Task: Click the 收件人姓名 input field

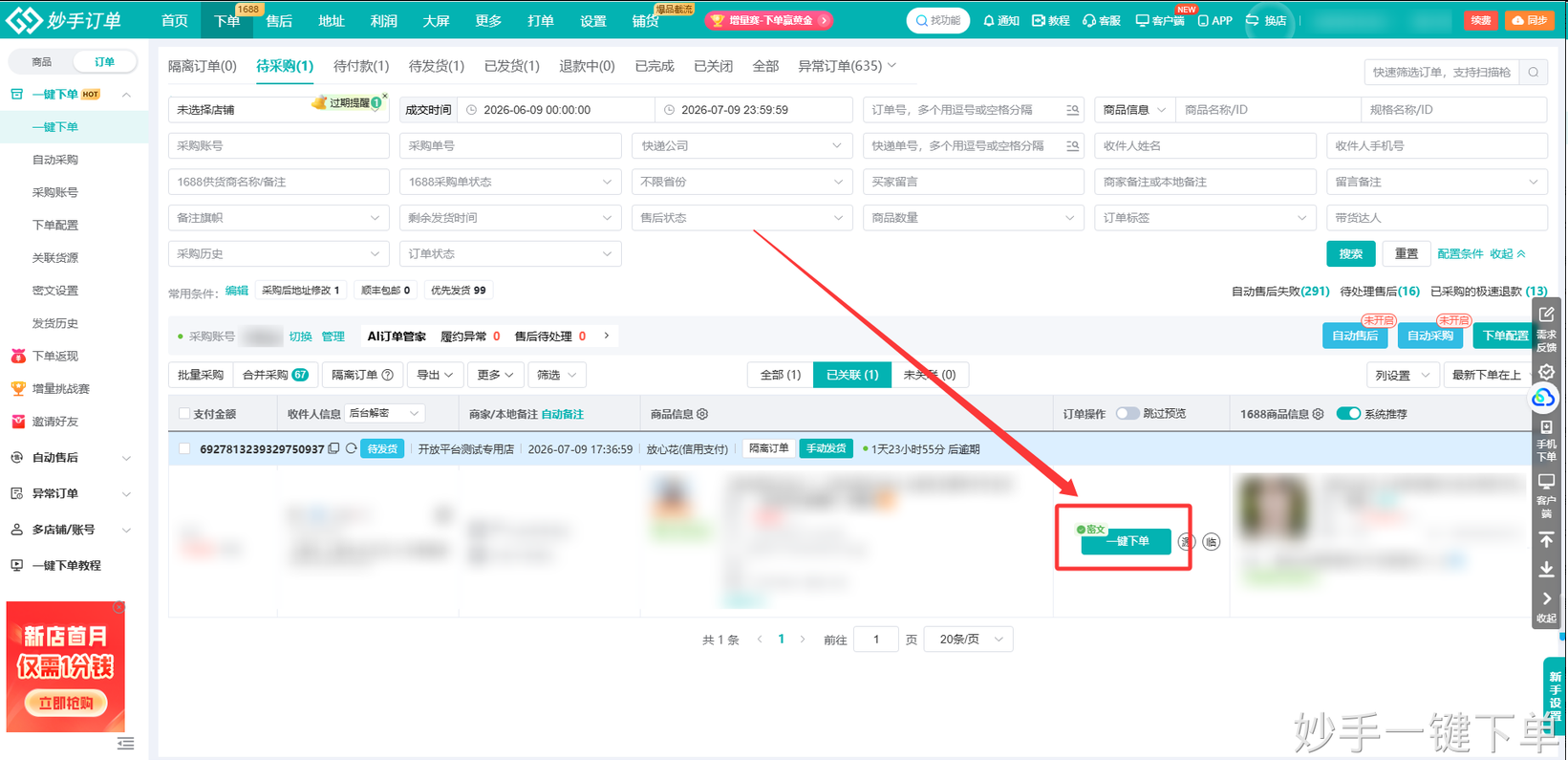Action: pyautogui.click(x=1205, y=146)
